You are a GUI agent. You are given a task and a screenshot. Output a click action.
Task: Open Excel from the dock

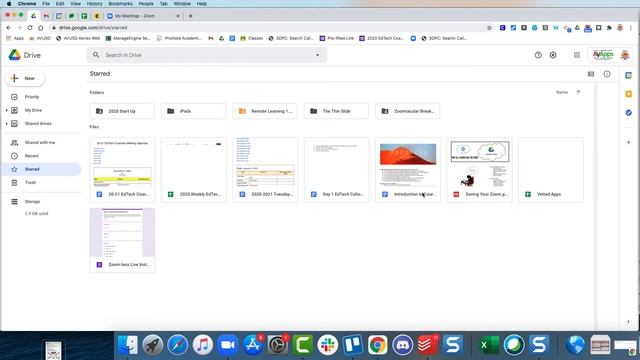click(x=489, y=345)
